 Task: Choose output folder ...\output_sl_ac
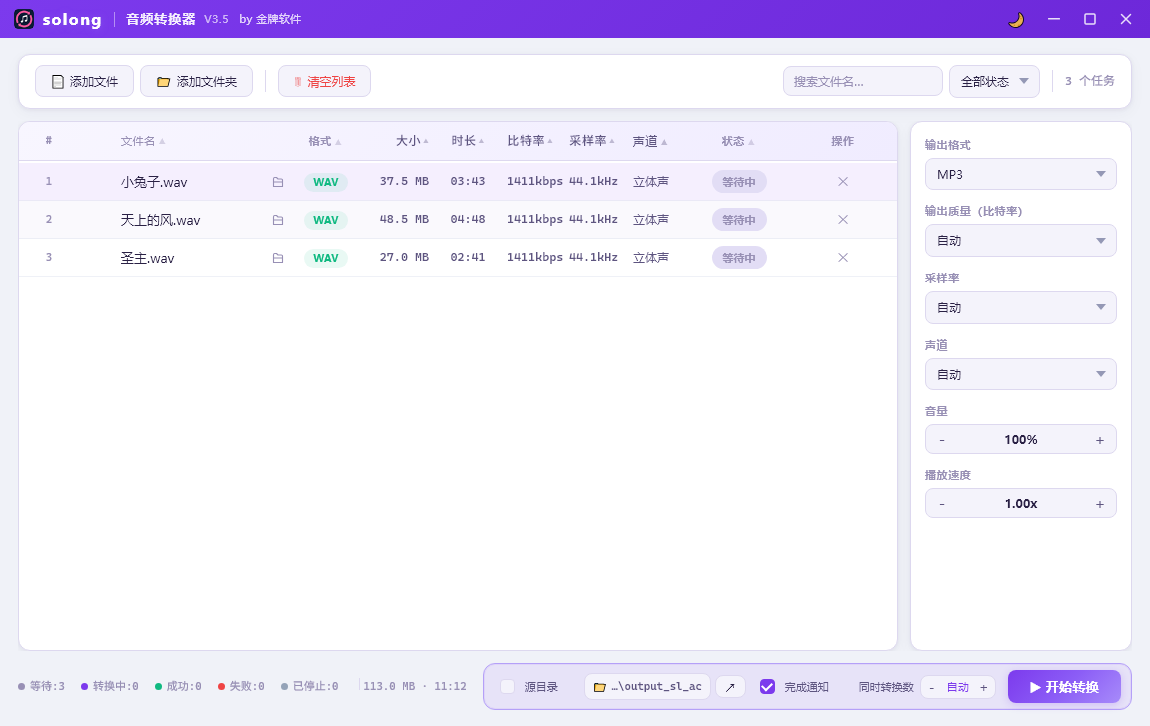(x=647, y=687)
